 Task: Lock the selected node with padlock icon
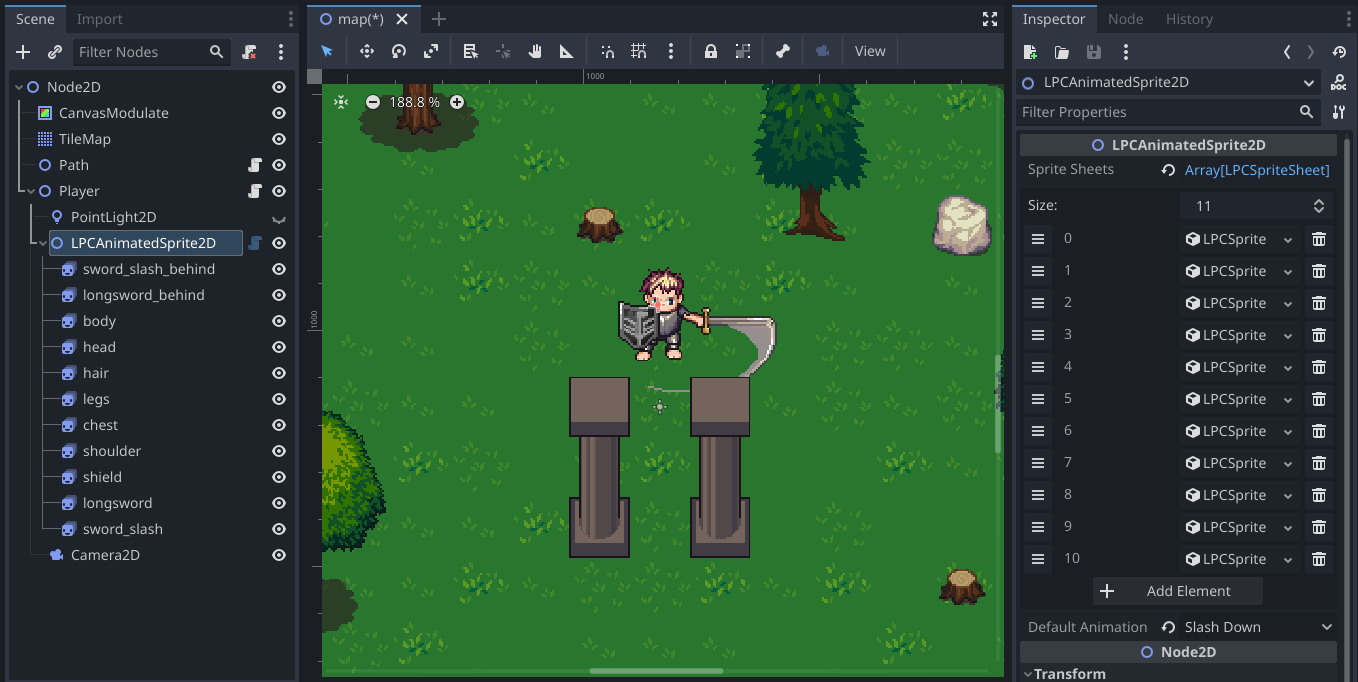711,51
